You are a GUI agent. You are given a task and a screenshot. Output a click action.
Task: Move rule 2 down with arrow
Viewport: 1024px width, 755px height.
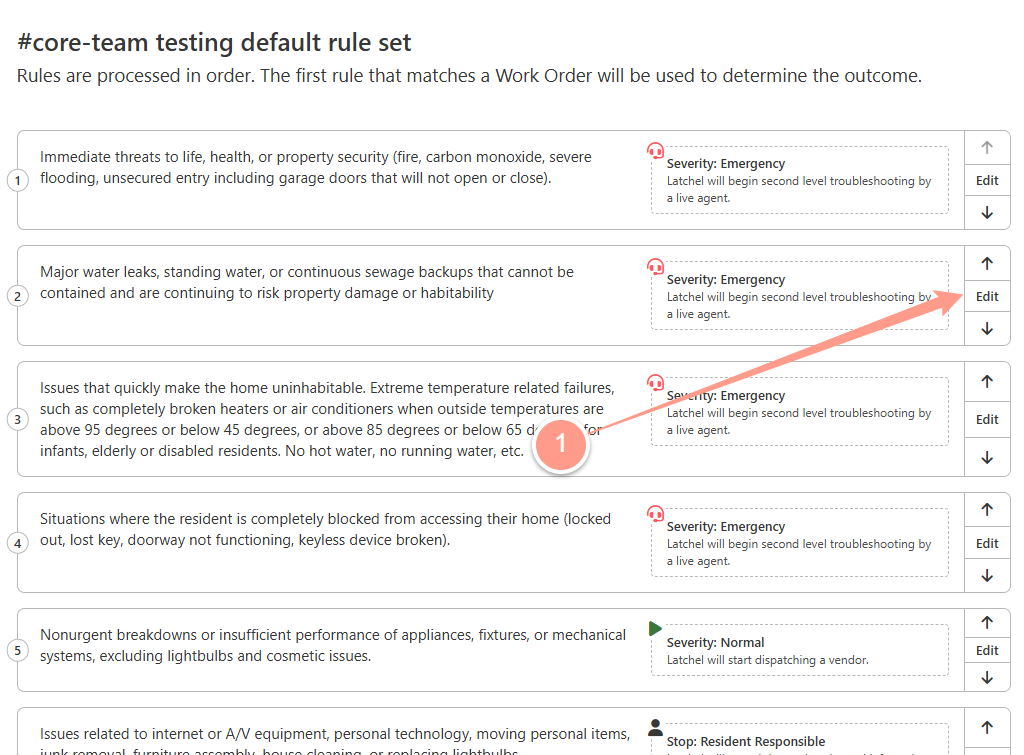(x=987, y=329)
